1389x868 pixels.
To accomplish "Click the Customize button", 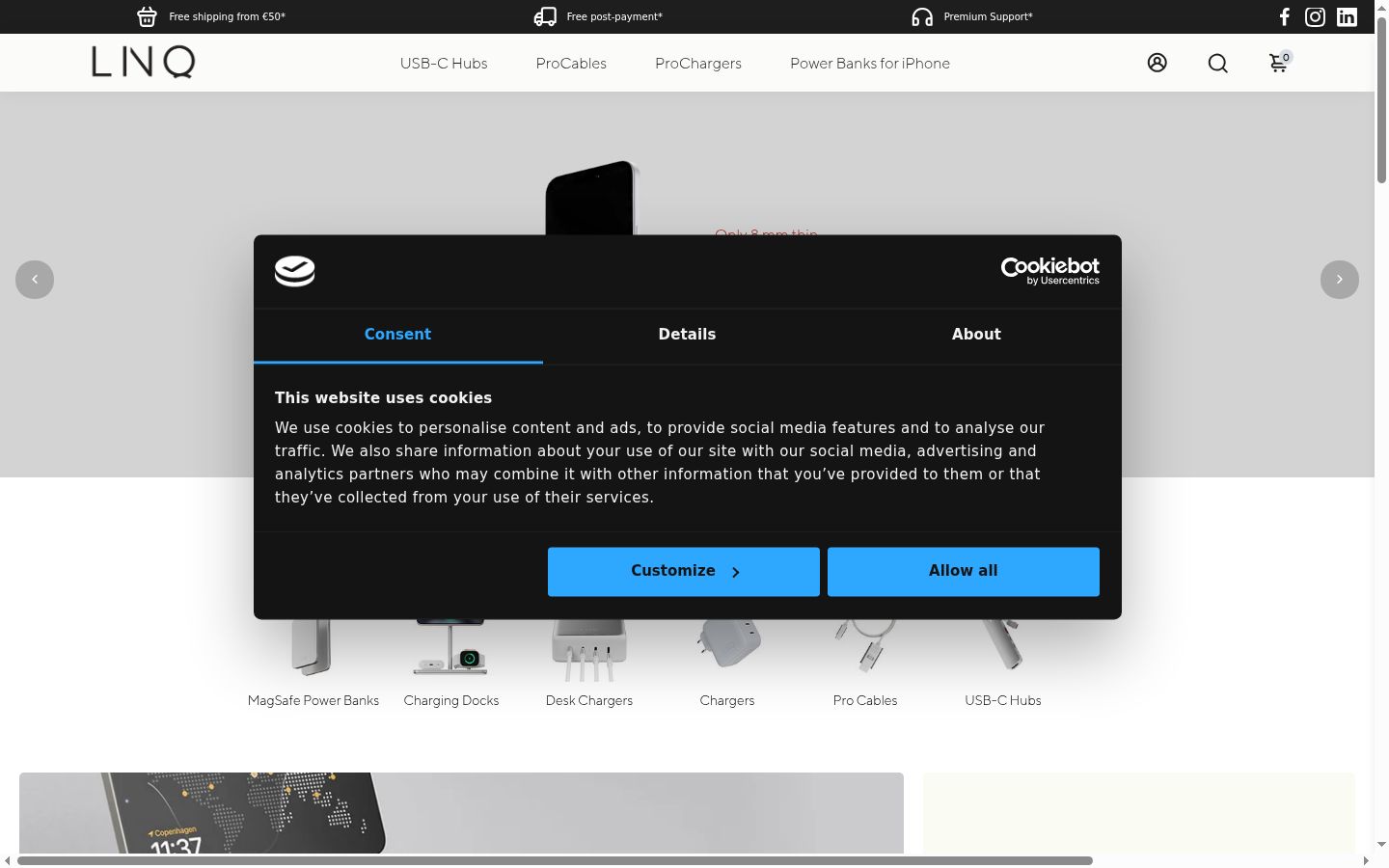I will (x=684, y=572).
